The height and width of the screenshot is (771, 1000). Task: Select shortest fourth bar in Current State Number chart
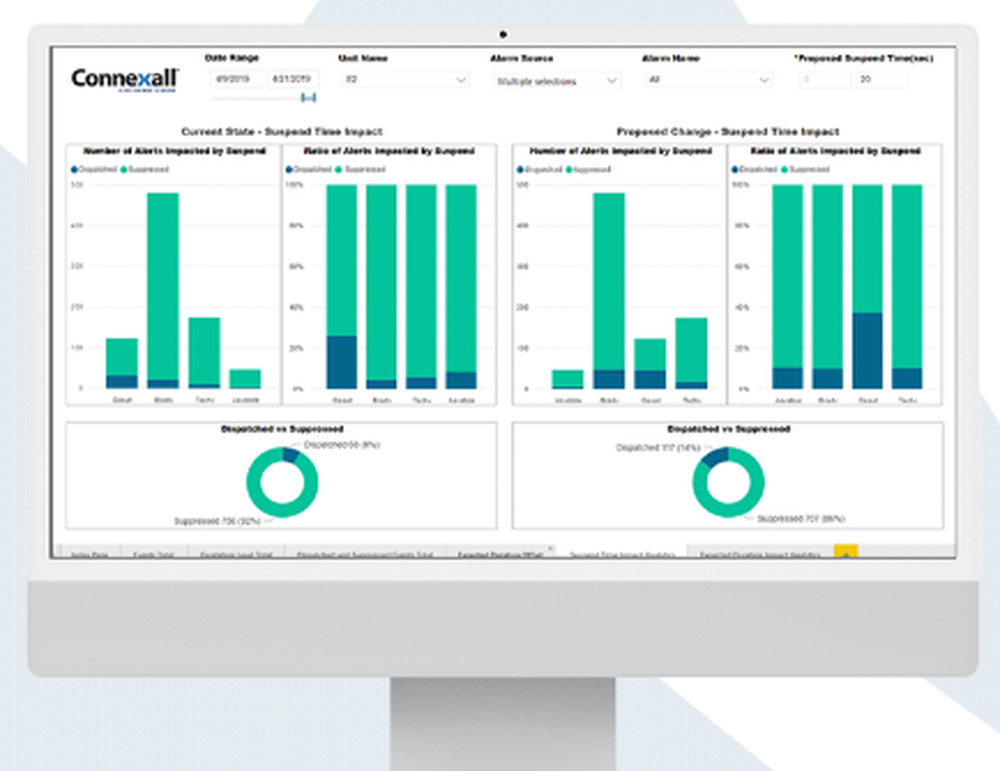click(246, 379)
